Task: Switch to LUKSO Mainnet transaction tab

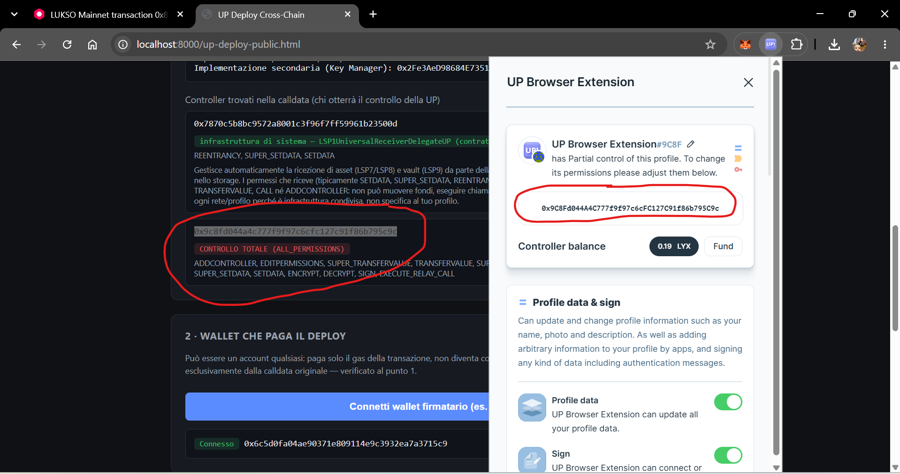Action: [108, 15]
